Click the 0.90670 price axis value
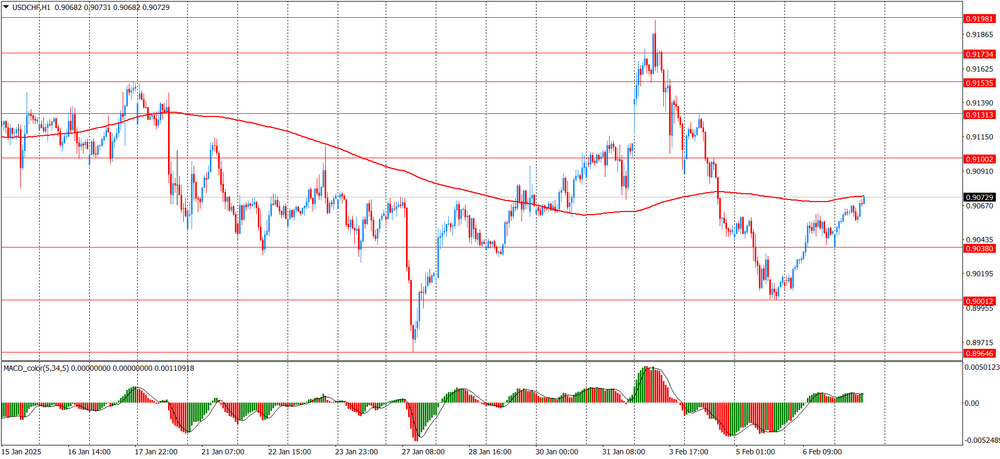Screen dimensions: 1000x459 pos(981,206)
